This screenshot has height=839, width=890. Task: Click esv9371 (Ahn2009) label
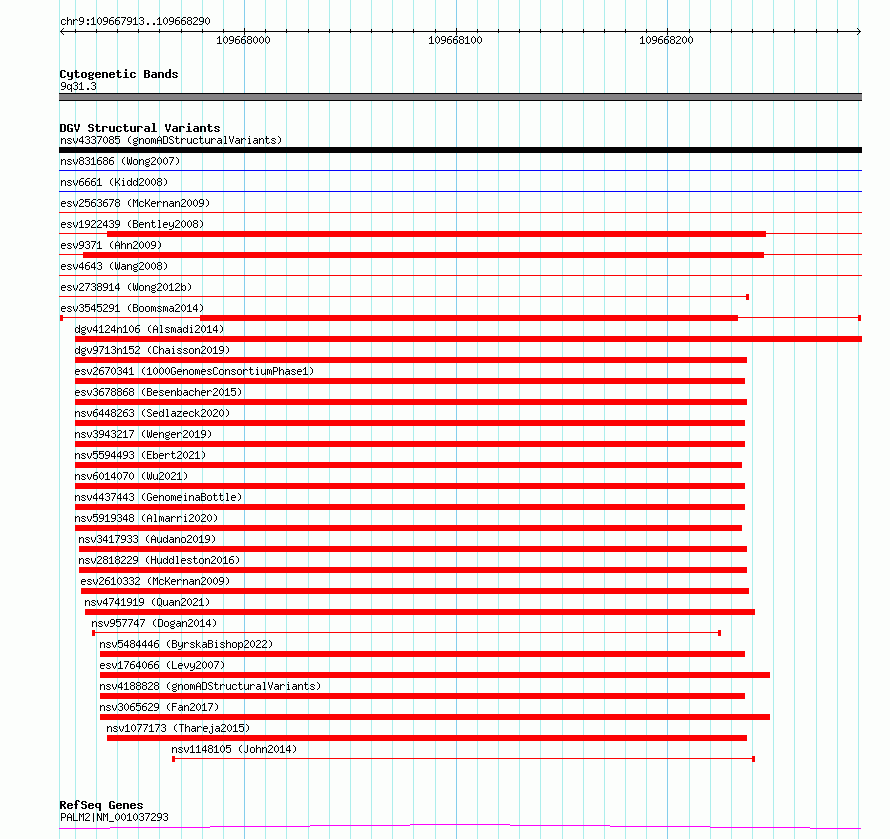tap(111, 245)
